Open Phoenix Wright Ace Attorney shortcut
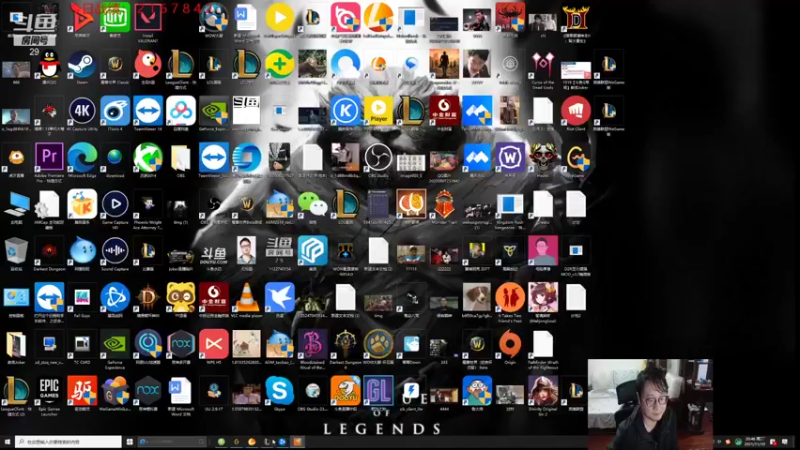Viewport: 800px width, 450px height. [147, 204]
